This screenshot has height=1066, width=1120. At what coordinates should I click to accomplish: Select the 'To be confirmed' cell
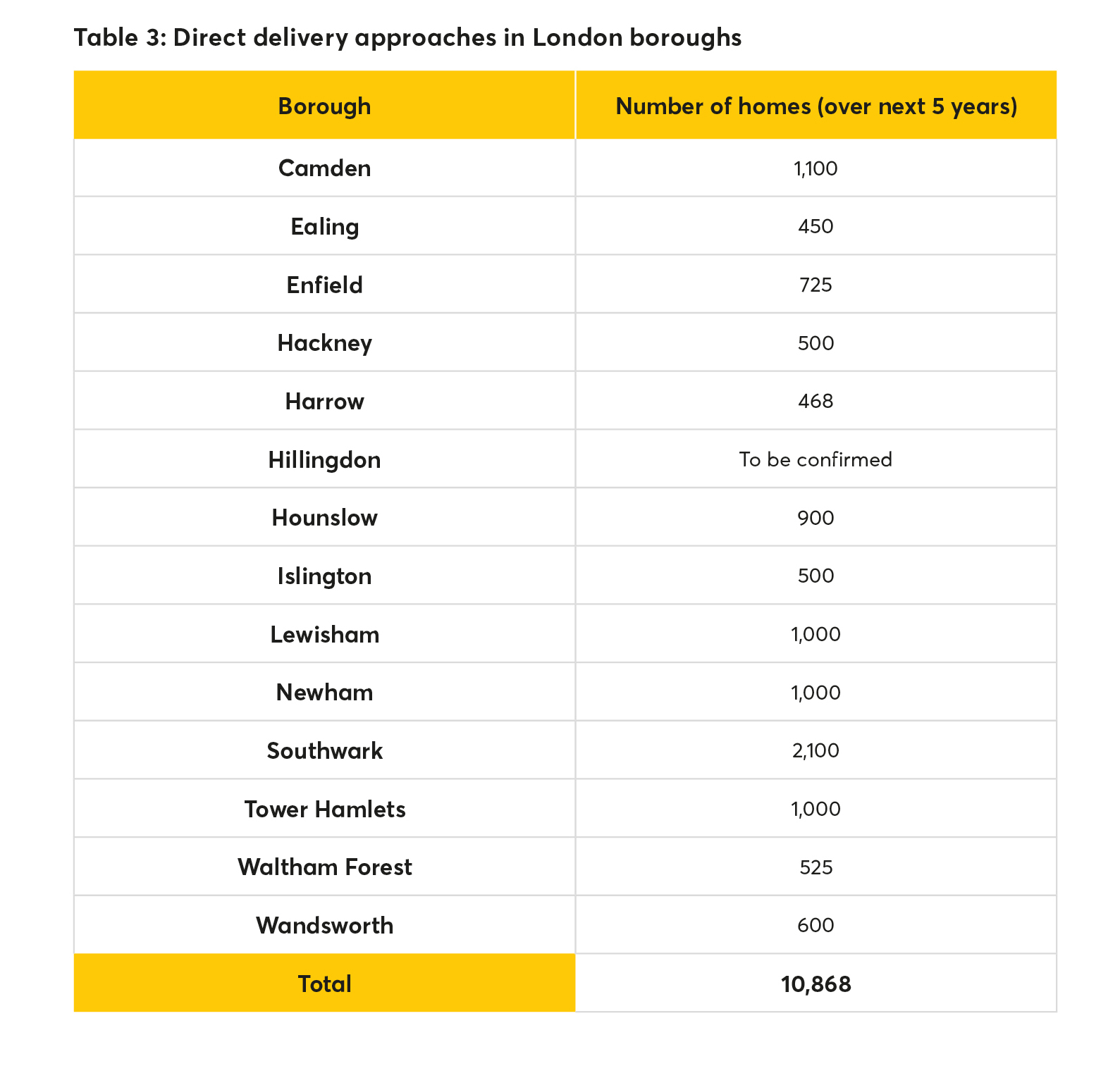[816, 460]
